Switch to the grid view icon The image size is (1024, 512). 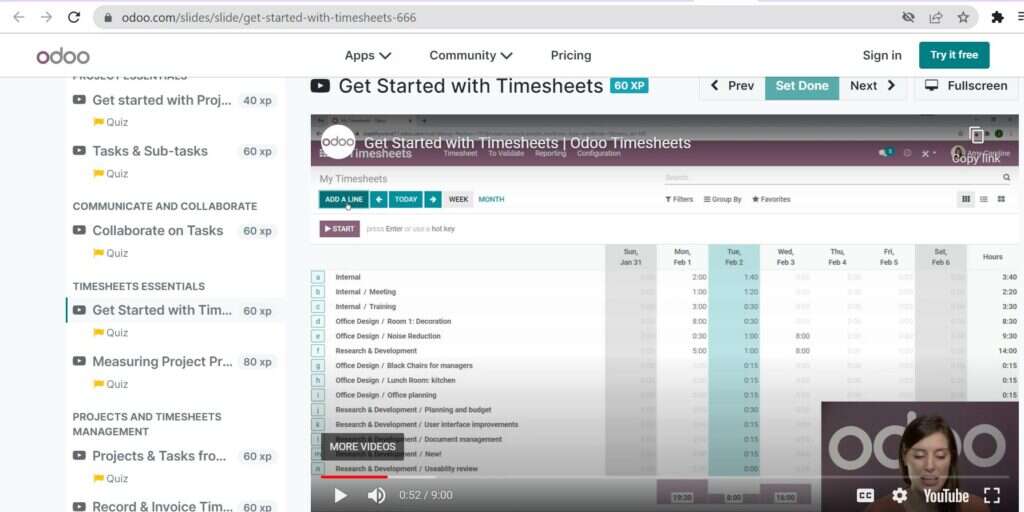(966, 199)
